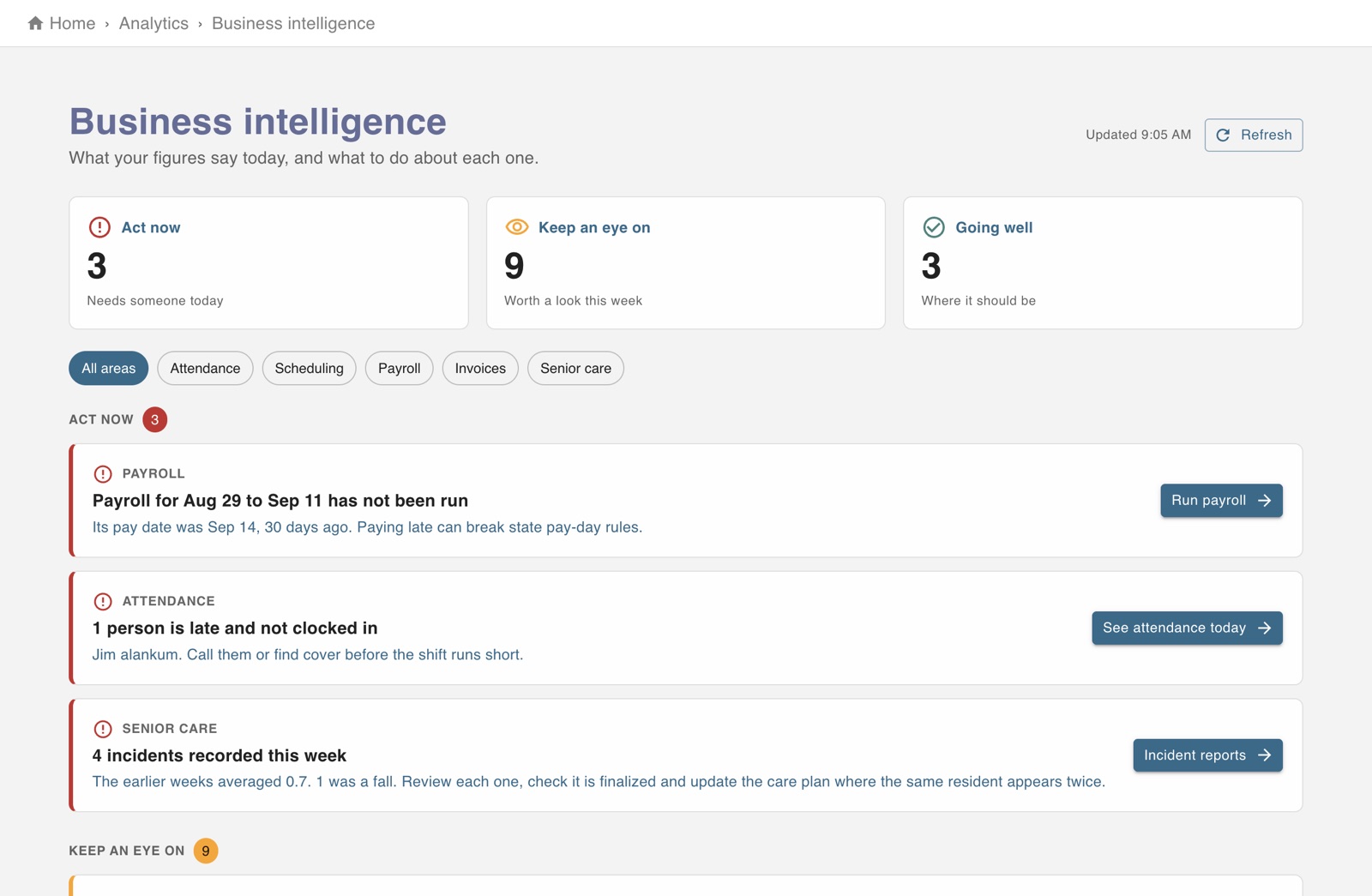Image resolution: width=1372 pixels, height=896 pixels.
Task: Select the All areas filter
Action: point(108,368)
